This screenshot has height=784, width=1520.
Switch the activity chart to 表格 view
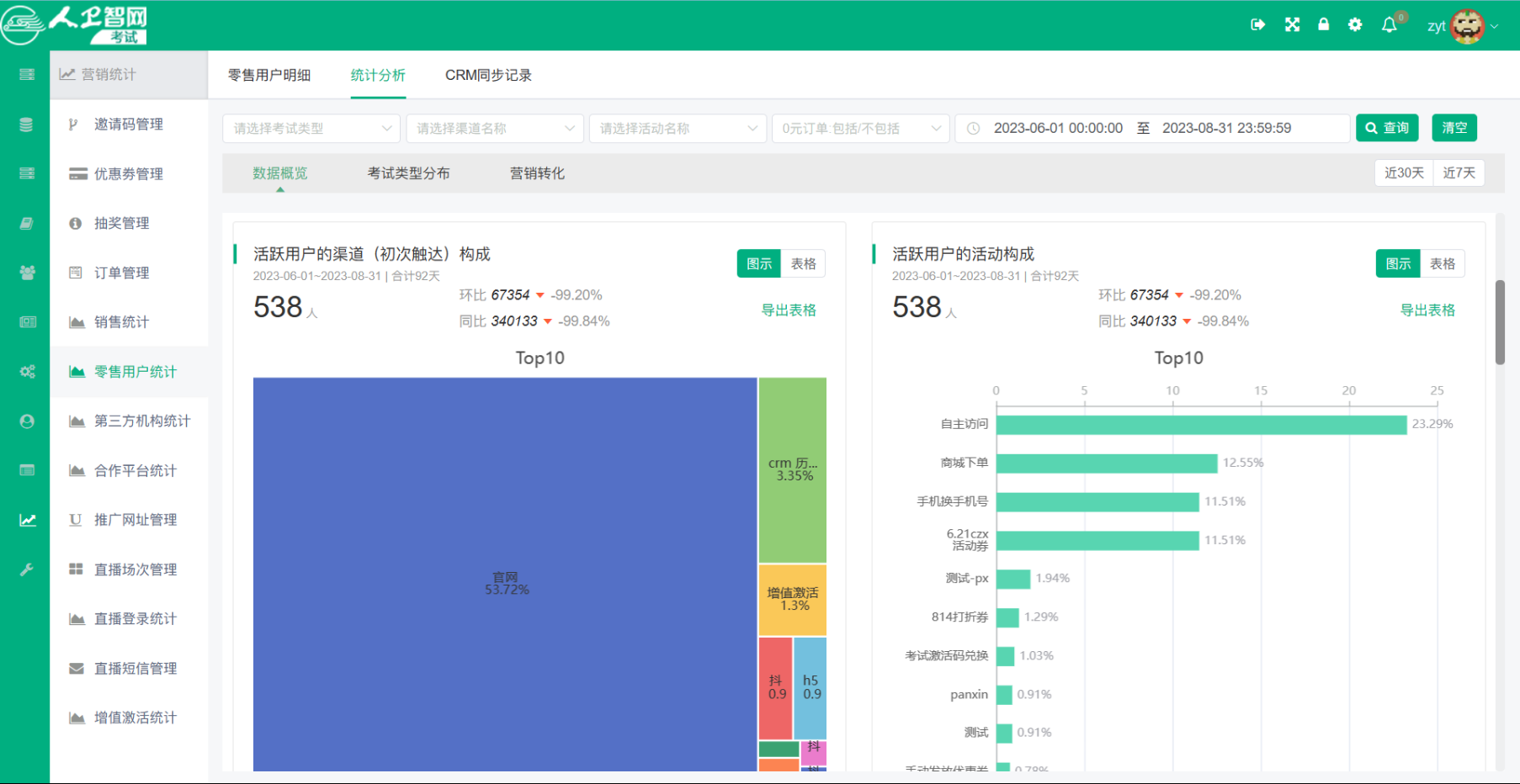tap(1443, 263)
